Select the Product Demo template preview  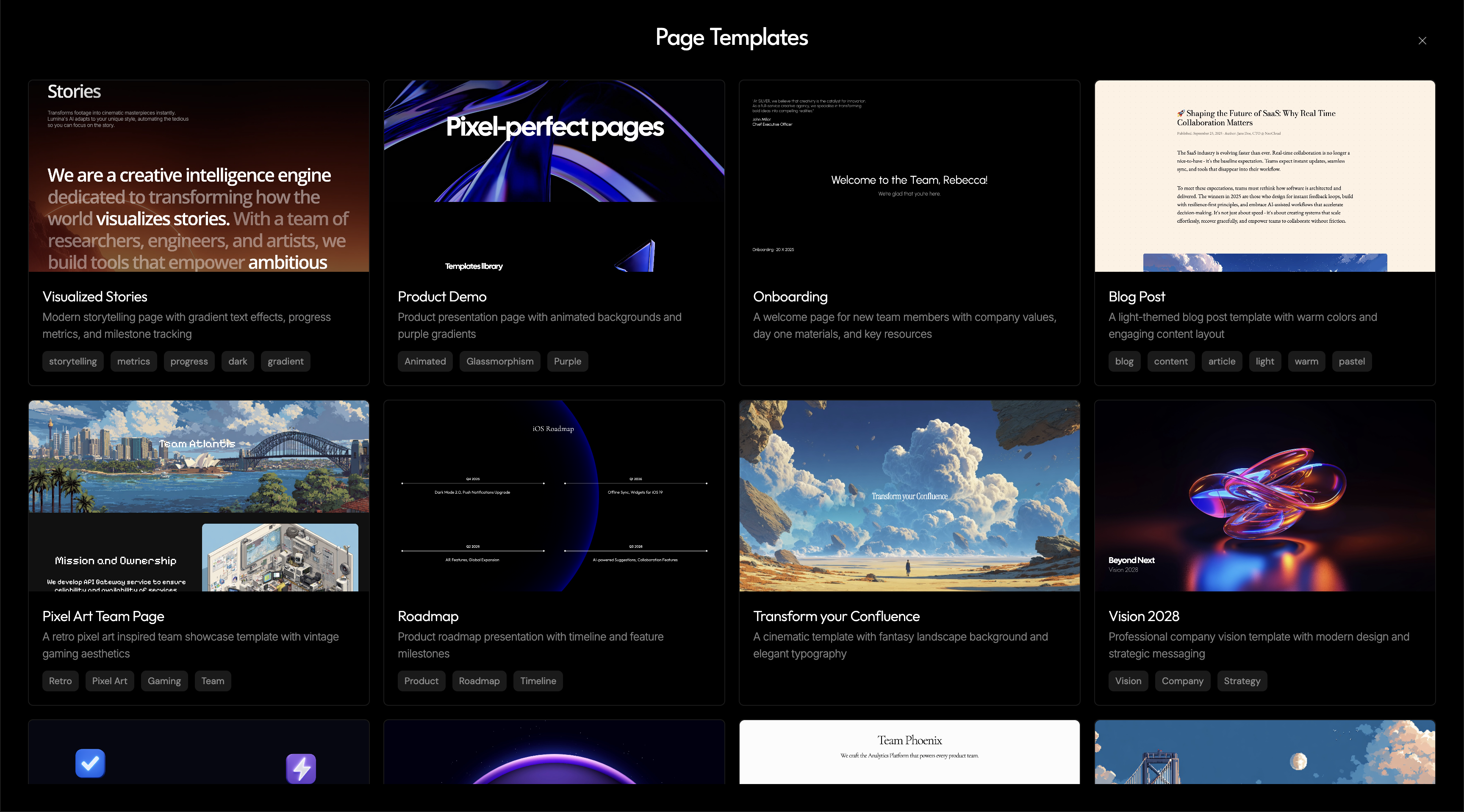554,176
